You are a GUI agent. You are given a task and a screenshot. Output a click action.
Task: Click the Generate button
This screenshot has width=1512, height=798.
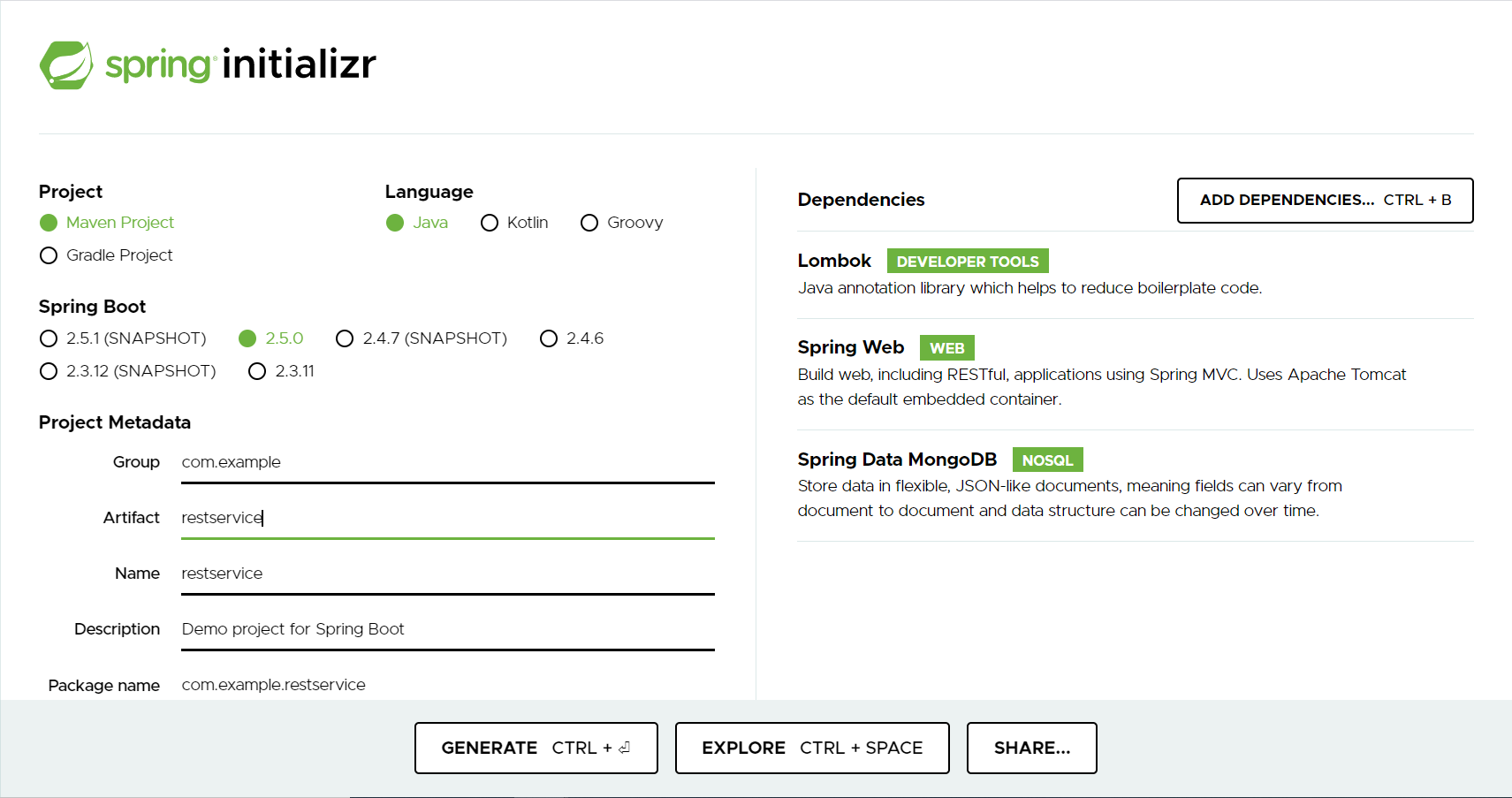[x=536, y=748]
